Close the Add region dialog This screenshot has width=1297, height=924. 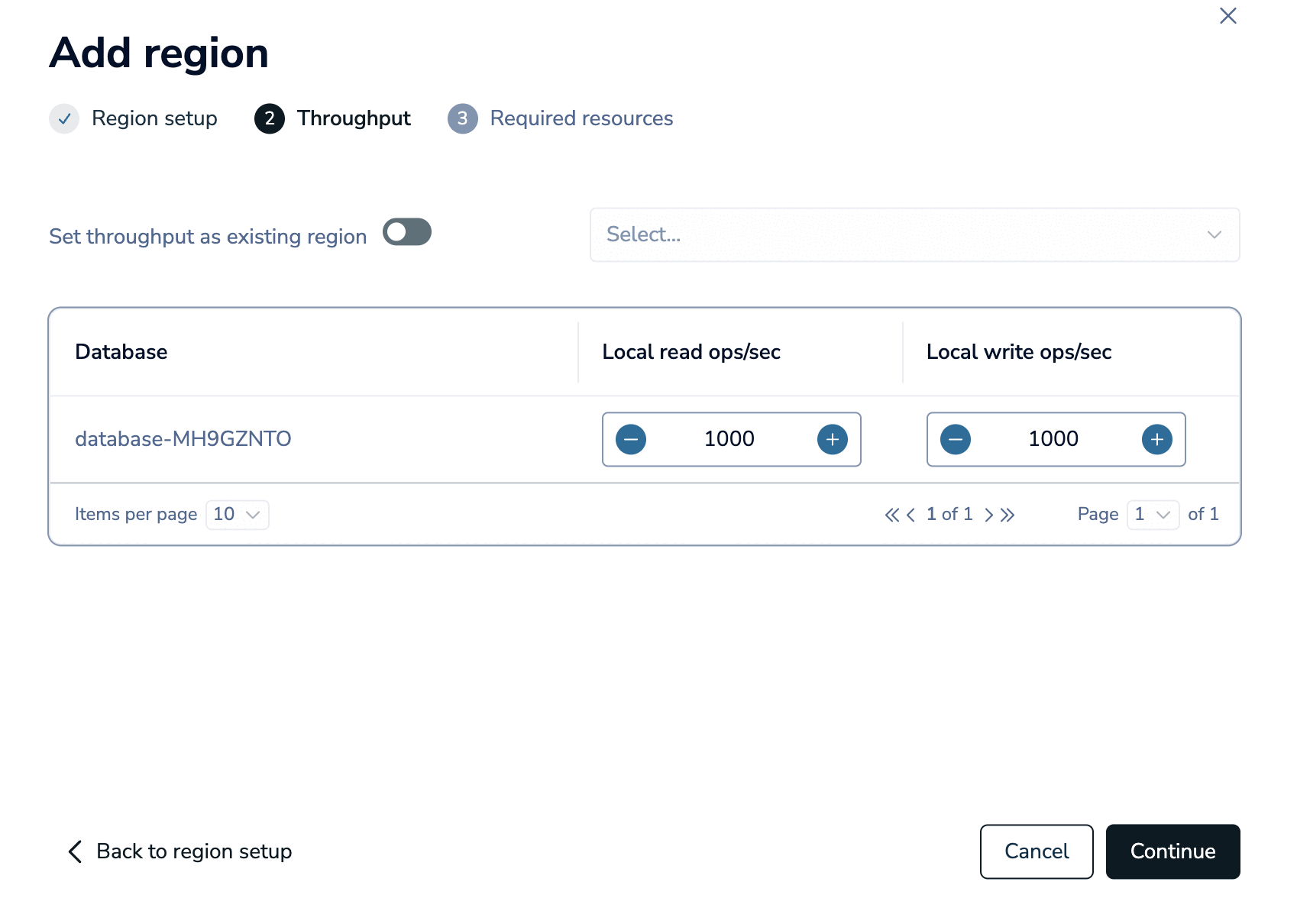(1228, 16)
